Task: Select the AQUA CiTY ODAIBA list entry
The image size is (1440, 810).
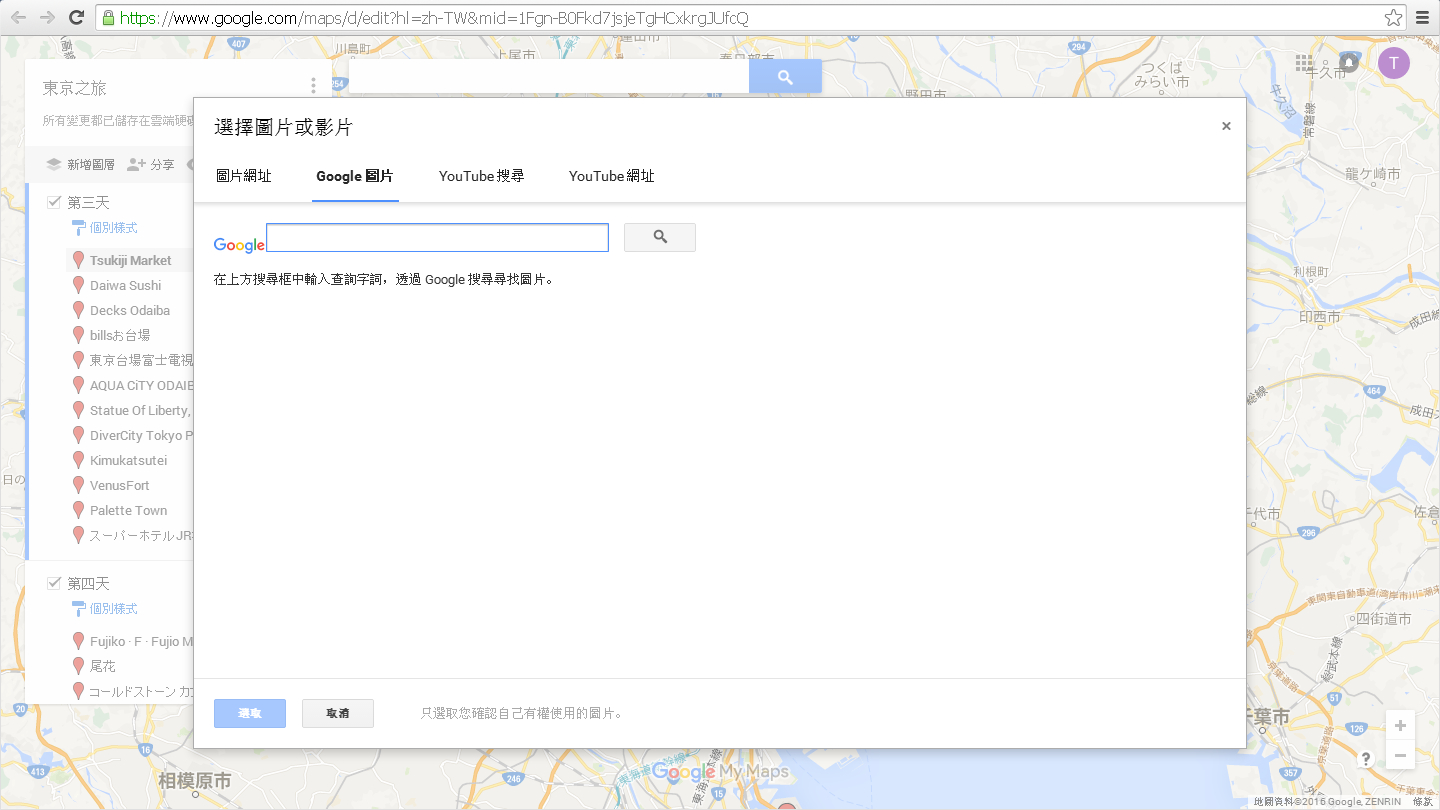Action: click(x=141, y=385)
